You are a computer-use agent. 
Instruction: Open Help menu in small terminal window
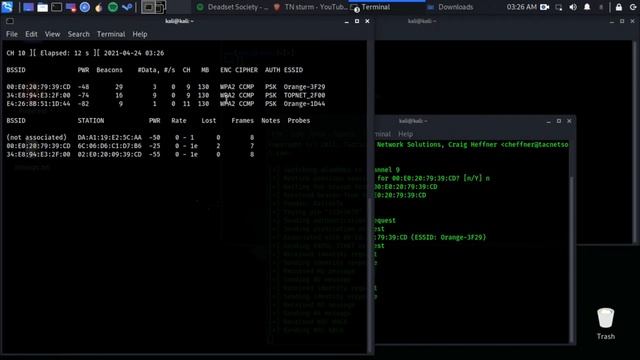(x=405, y=134)
